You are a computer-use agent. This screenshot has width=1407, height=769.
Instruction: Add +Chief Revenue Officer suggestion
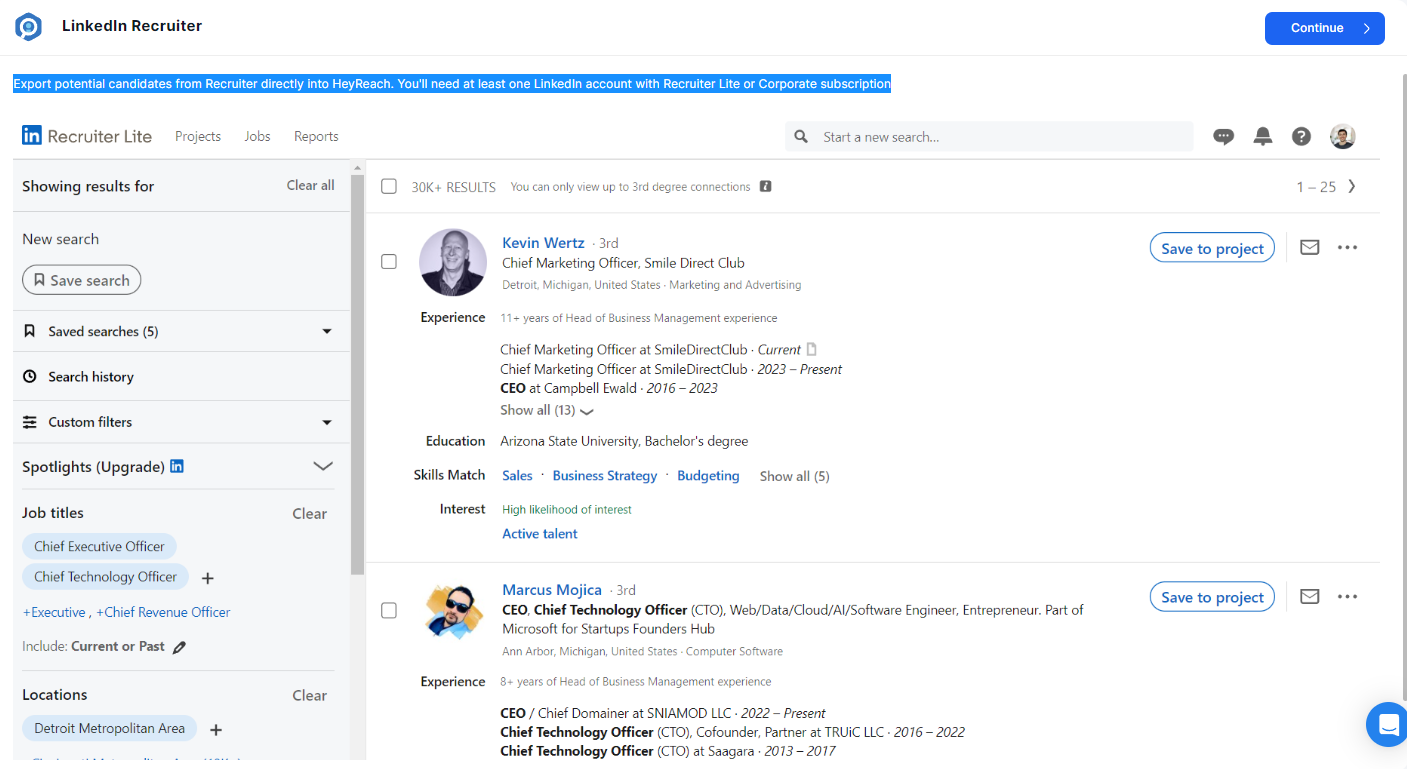click(x=163, y=612)
